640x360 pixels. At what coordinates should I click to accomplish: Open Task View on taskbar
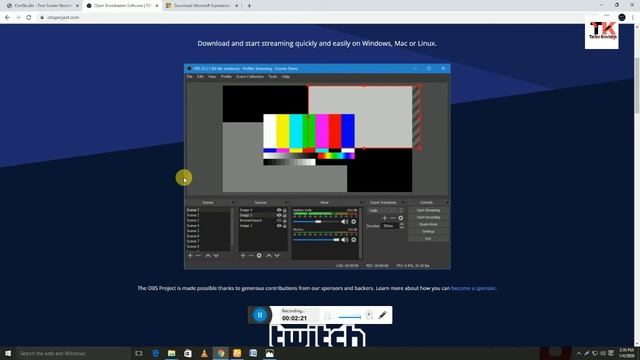click(139, 353)
